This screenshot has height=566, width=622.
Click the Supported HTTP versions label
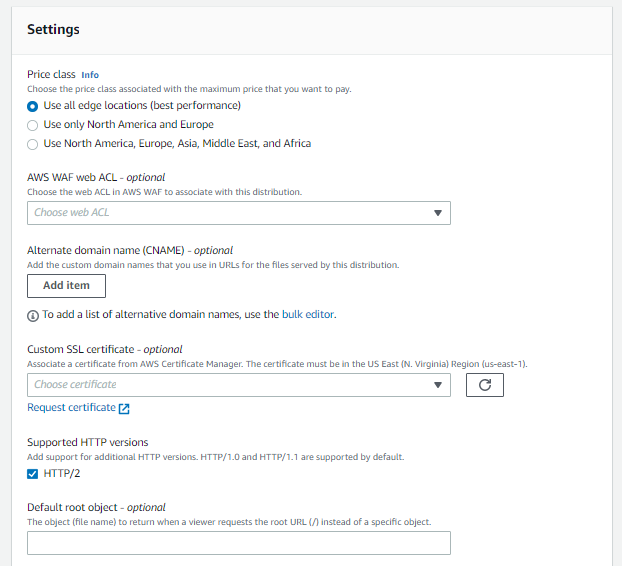click(88, 442)
